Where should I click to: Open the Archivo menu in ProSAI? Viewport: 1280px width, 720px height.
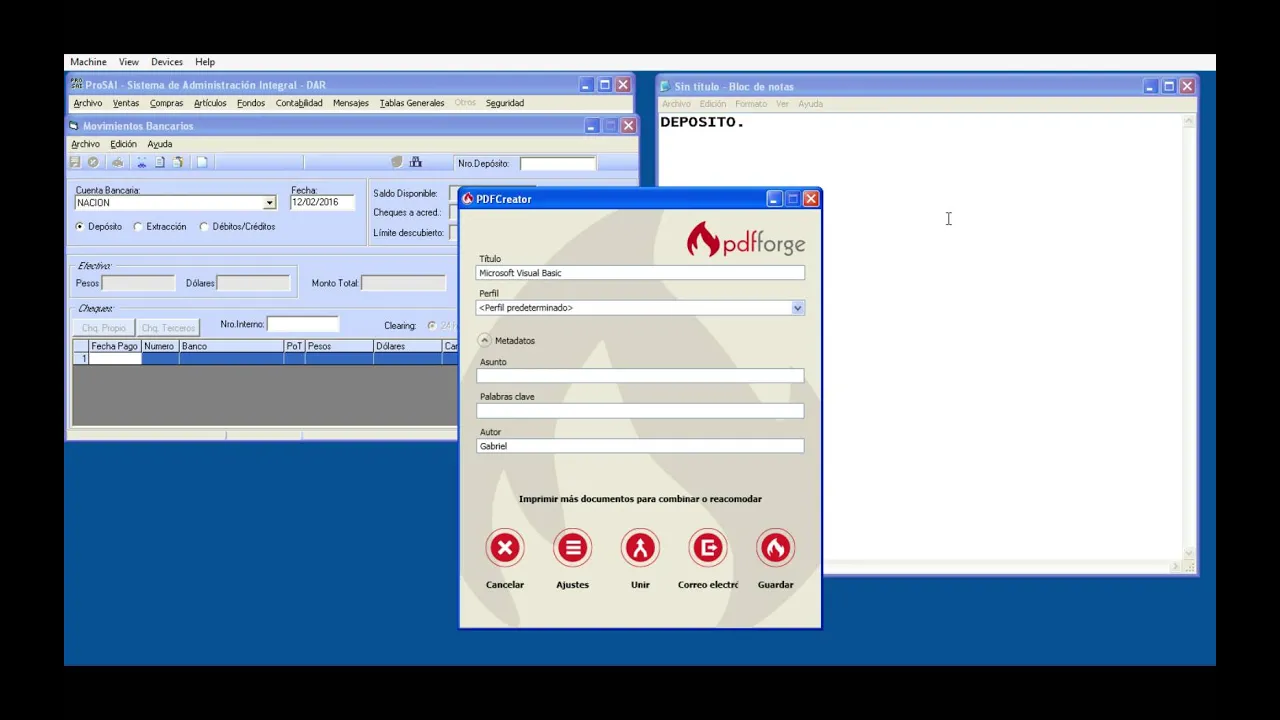coord(88,103)
